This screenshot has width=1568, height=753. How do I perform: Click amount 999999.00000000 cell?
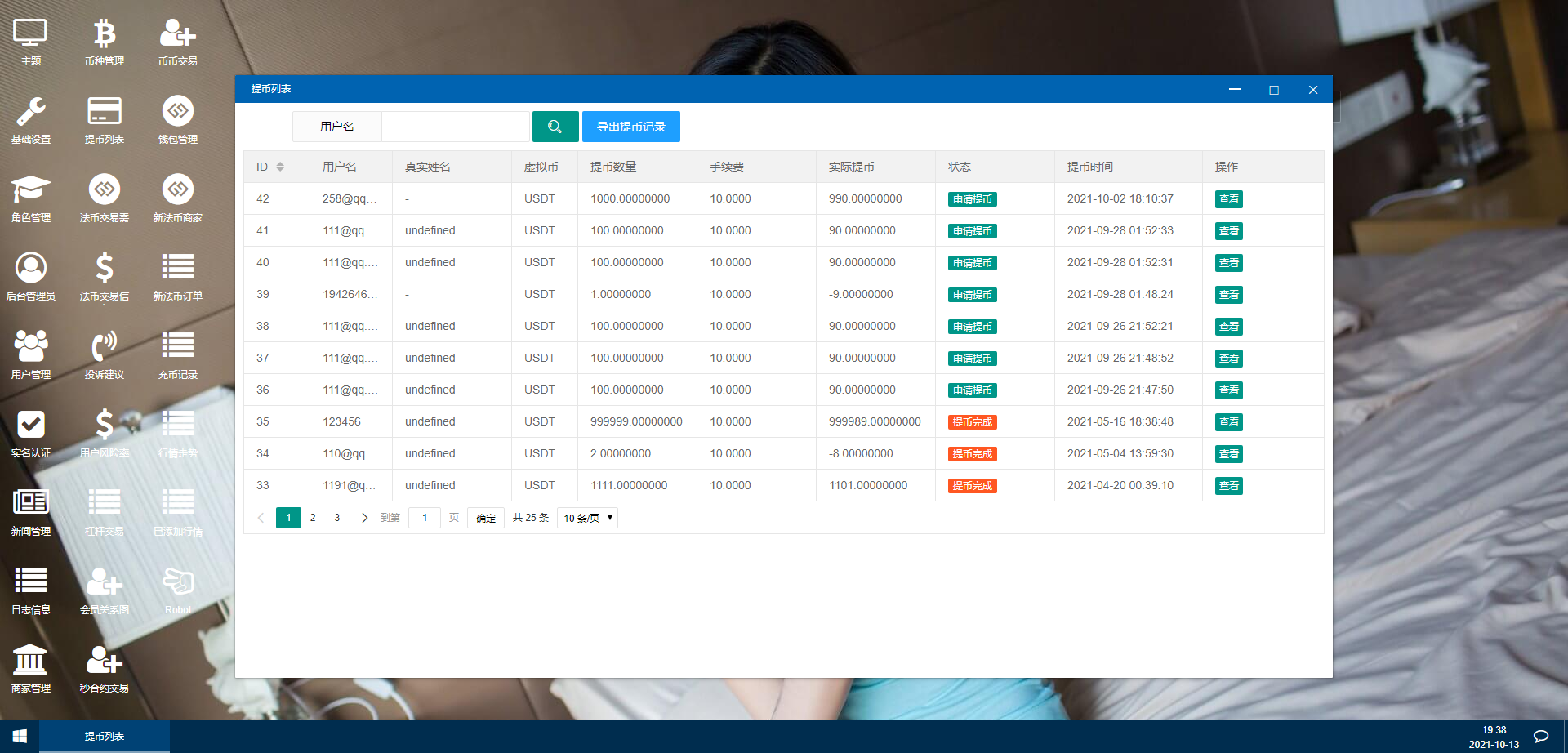pyautogui.click(x=636, y=421)
